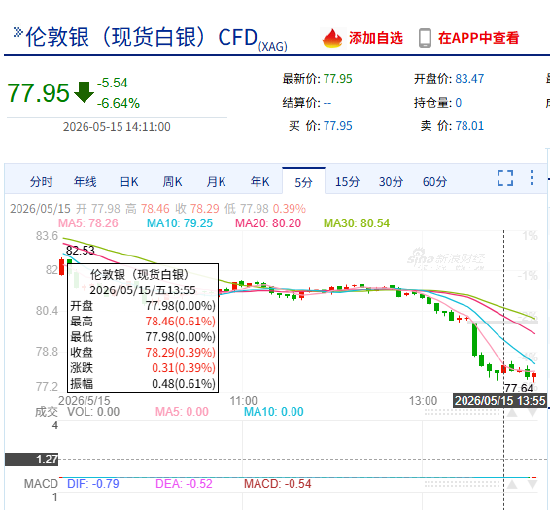This screenshot has height=510, width=550.
Task: Open the 月K chart tab
Action: 216,182
